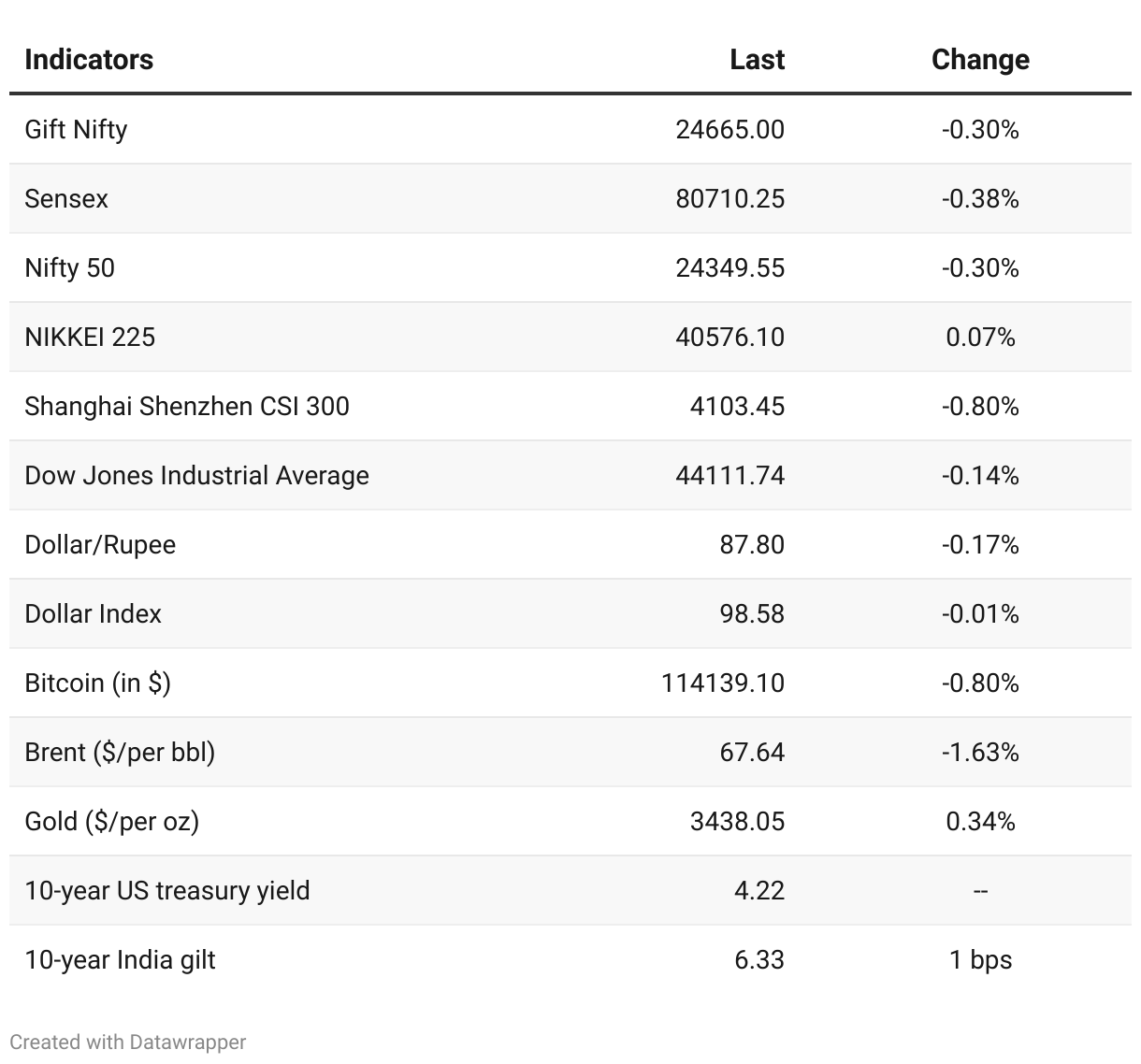
Task: Click the Last column header
Action: (x=757, y=60)
